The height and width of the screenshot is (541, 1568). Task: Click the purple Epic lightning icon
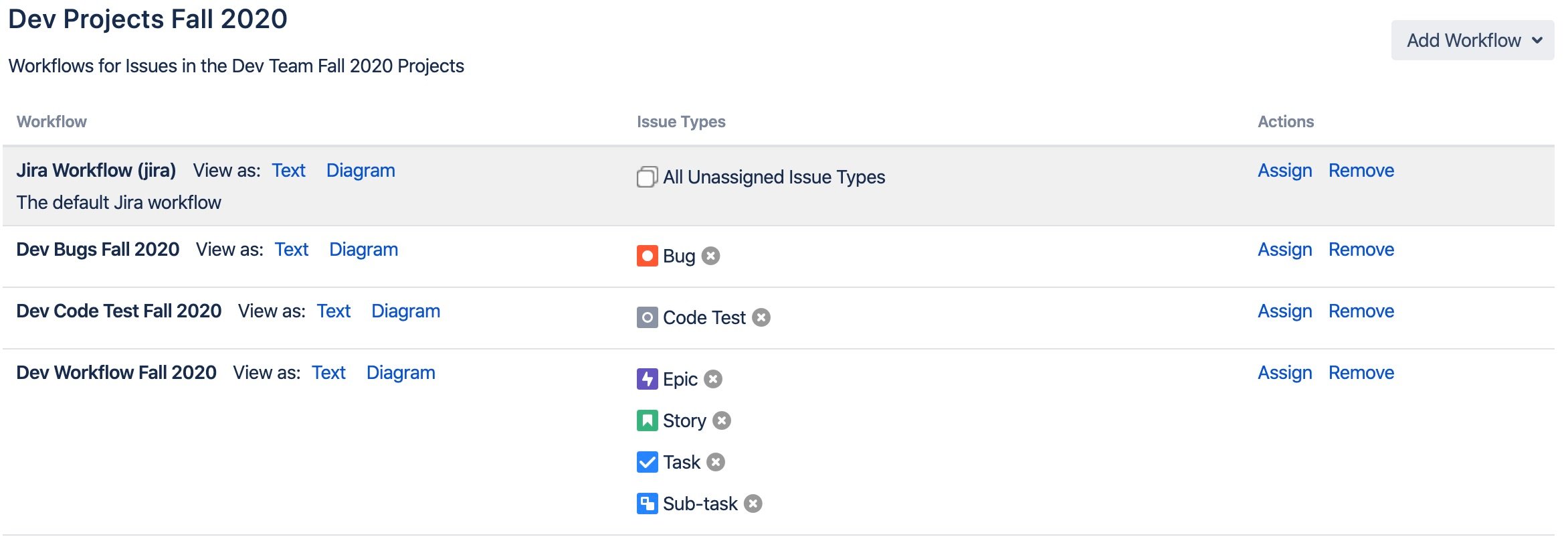click(647, 379)
